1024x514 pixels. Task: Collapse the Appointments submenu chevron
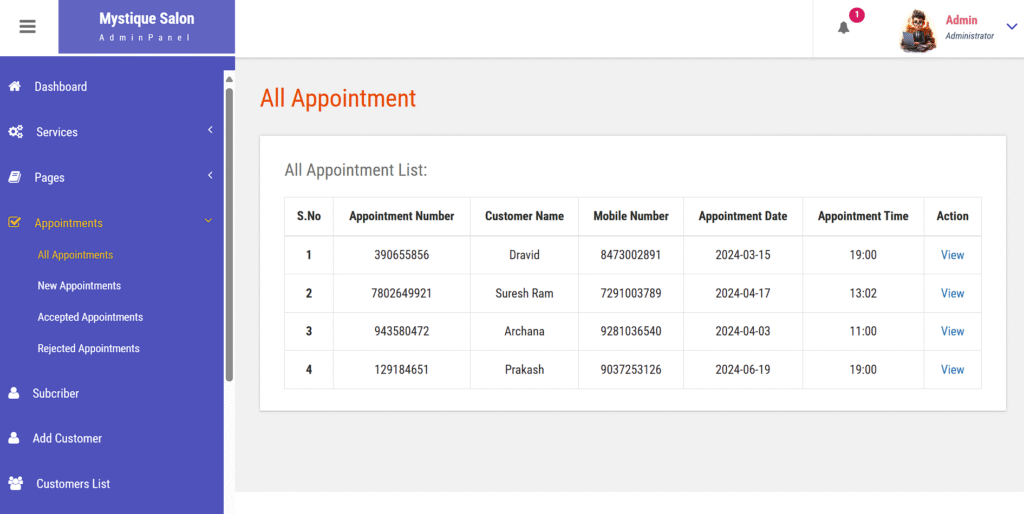[x=208, y=221]
